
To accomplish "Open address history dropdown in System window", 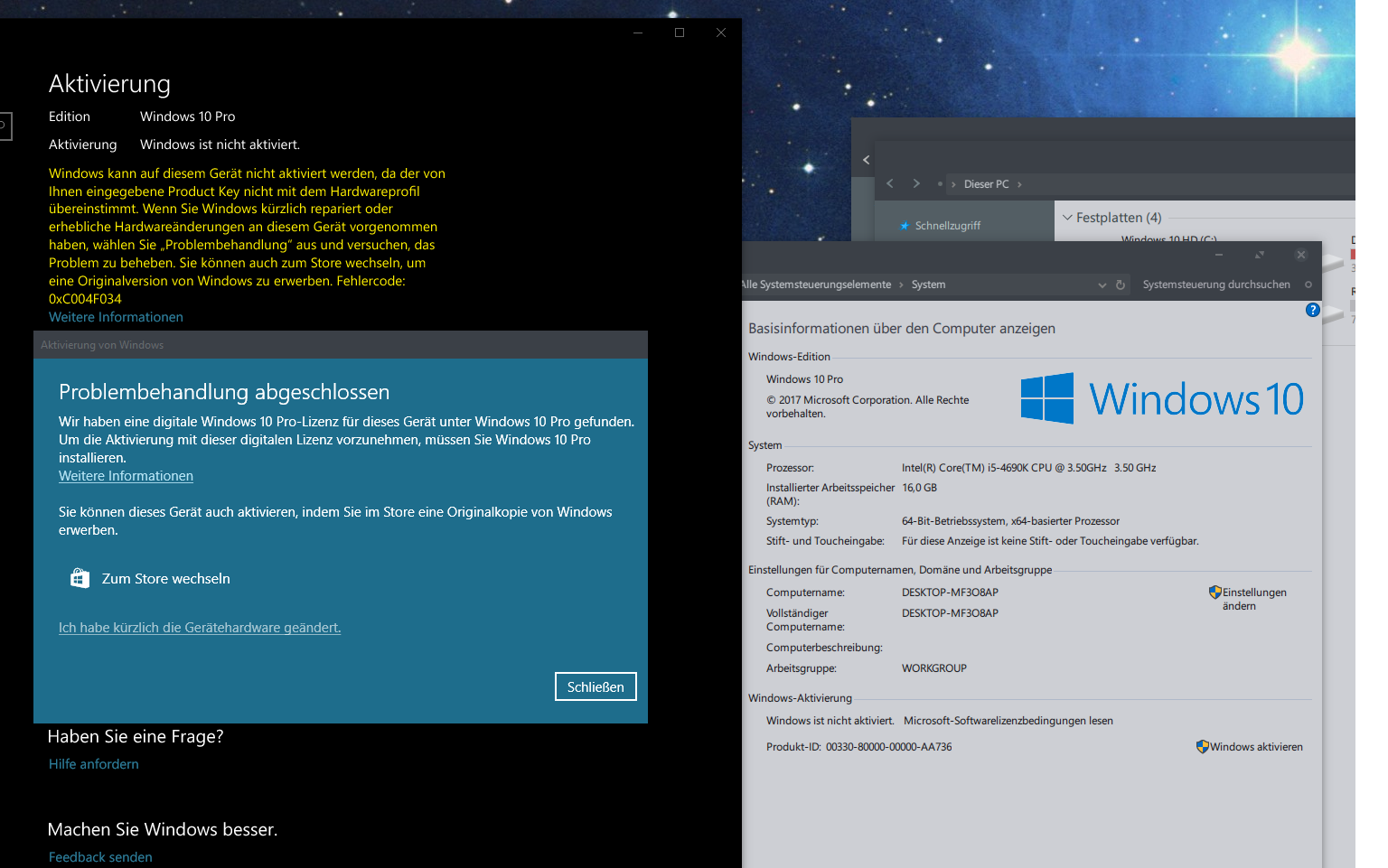I will pos(1102,285).
